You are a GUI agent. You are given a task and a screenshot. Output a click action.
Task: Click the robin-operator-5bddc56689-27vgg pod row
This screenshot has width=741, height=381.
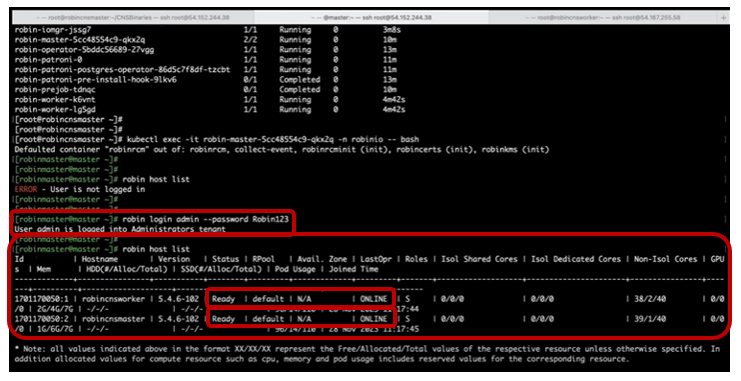point(210,50)
